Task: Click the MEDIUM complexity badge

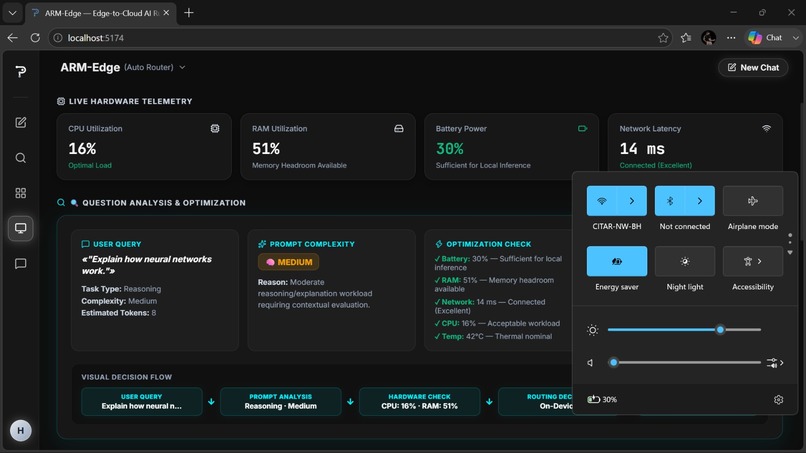Action: tap(289, 262)
